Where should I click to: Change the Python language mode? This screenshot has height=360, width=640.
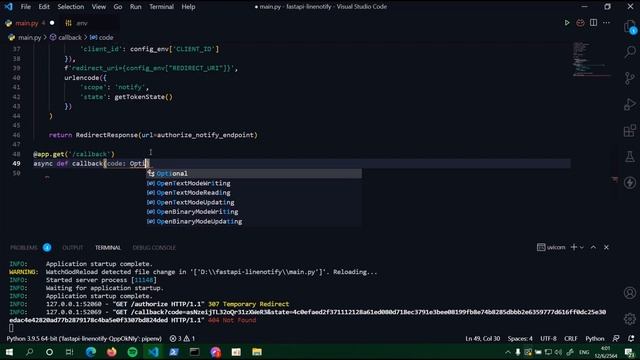pos(595,338)
